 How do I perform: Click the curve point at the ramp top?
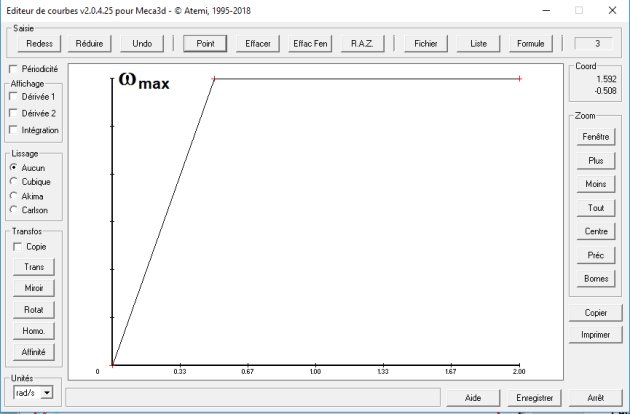[x=214, y=79]
